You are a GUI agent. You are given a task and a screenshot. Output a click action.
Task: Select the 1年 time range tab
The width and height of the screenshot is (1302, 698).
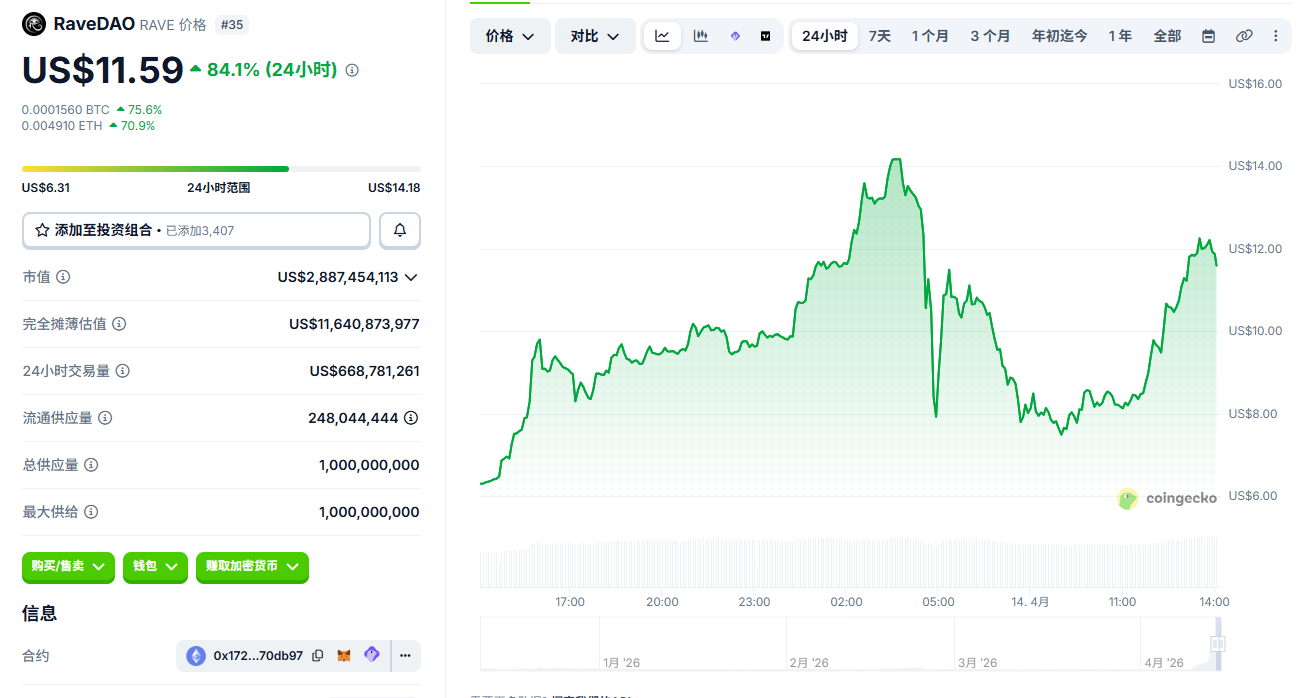[1120, 36]
